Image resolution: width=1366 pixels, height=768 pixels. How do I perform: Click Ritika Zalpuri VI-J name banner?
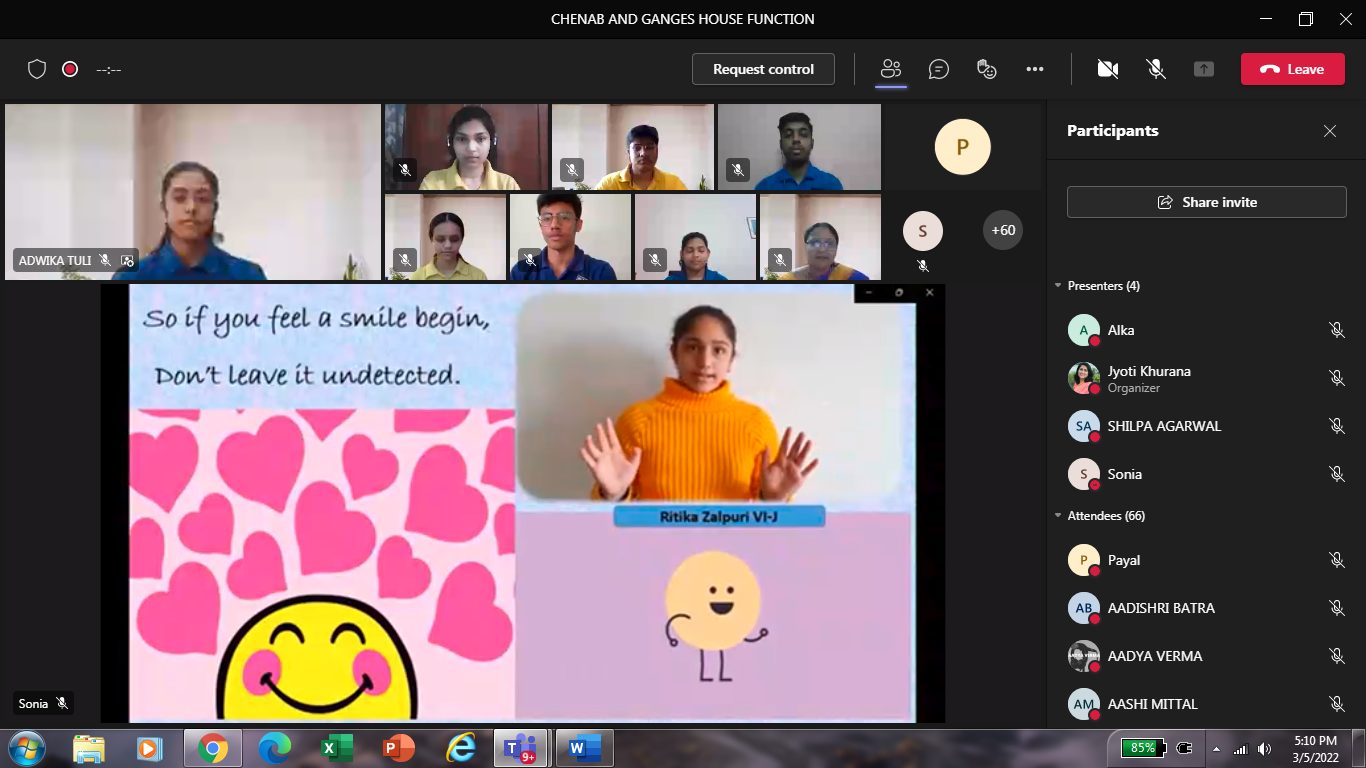click(719, 517)
